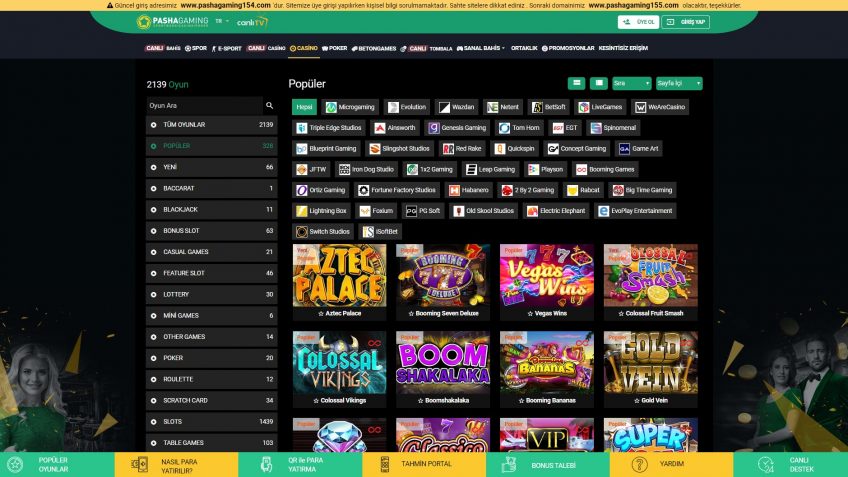The width and height of the screenshot is (848, 477).
Task: Filter by Red Rake provider
Action: point(462,149)
